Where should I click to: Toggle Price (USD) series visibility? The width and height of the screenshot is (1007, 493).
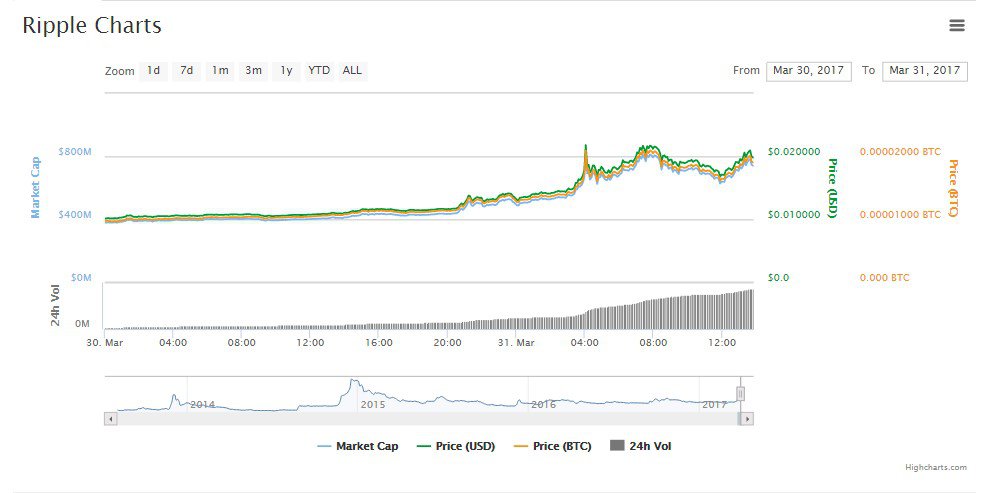[454, 446]
